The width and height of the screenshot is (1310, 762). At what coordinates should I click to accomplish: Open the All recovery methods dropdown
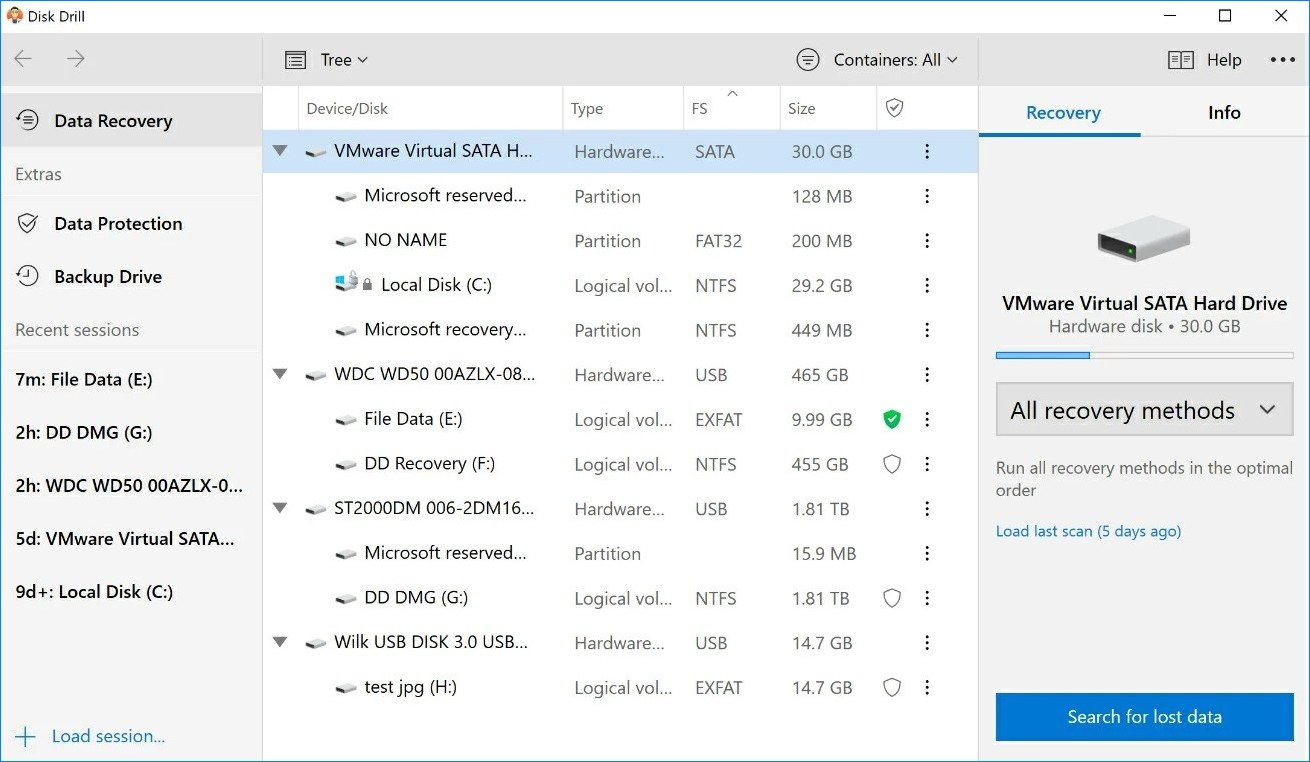(1143, 409)
